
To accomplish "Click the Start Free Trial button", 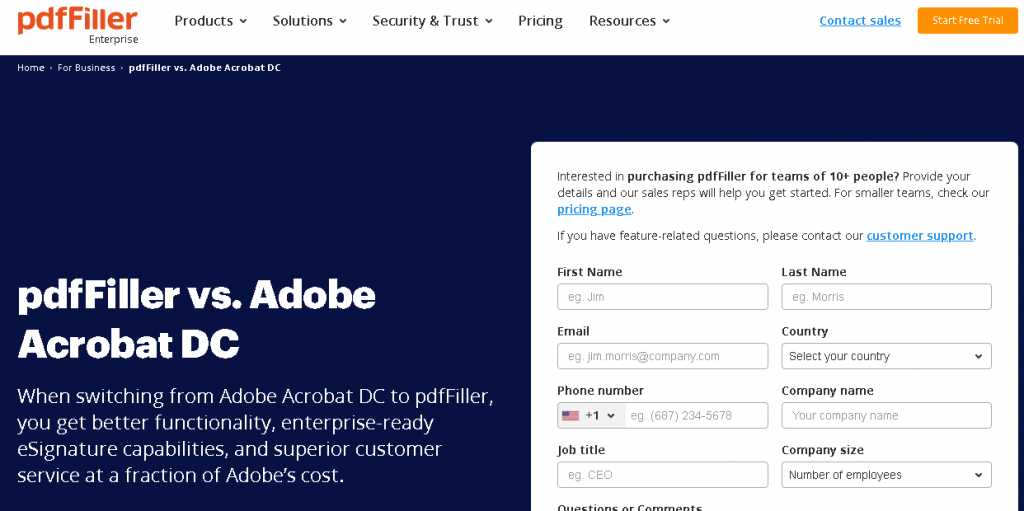I will (967, 21).
